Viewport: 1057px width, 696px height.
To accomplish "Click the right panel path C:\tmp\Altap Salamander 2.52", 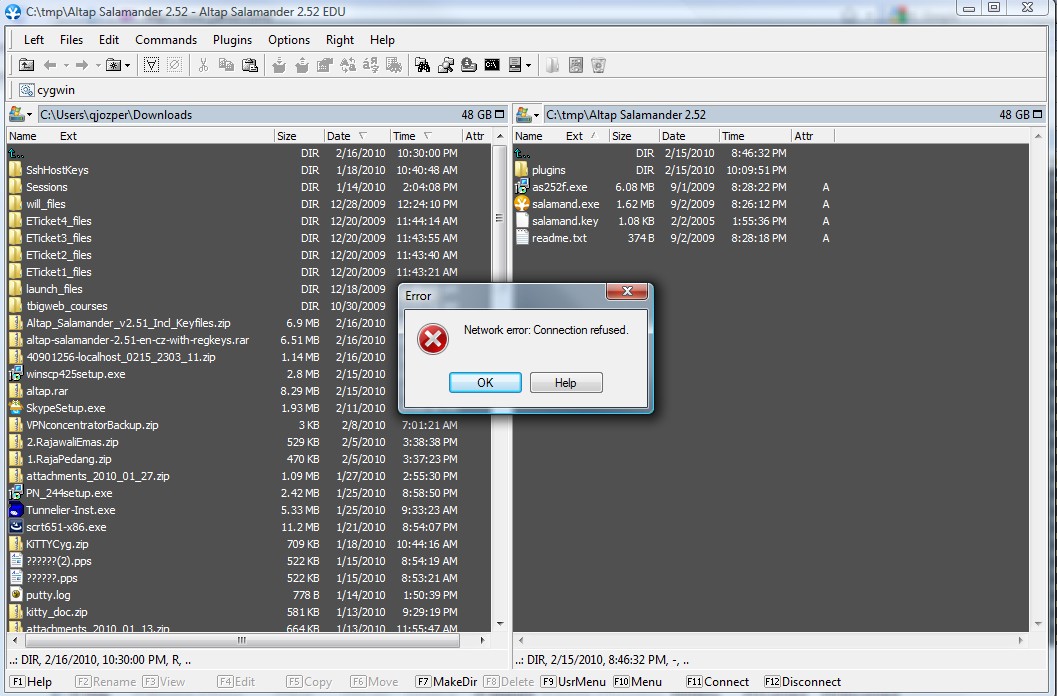I will click(626, 115).
